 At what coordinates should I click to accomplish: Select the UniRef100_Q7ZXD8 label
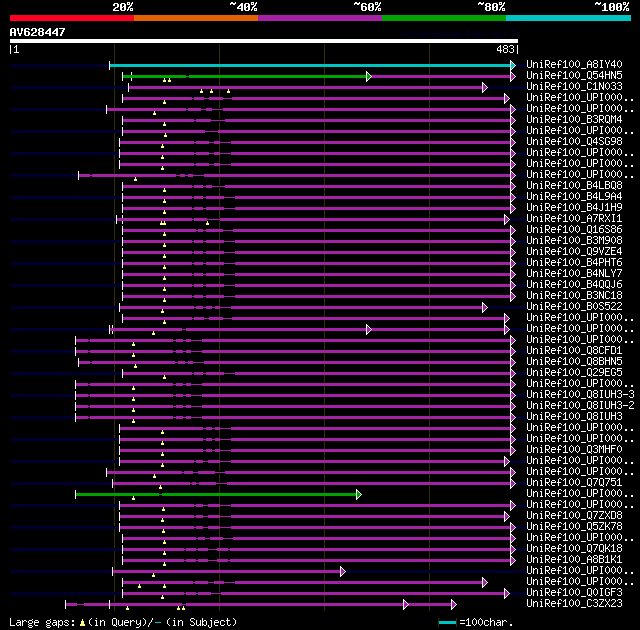(574, 516)
